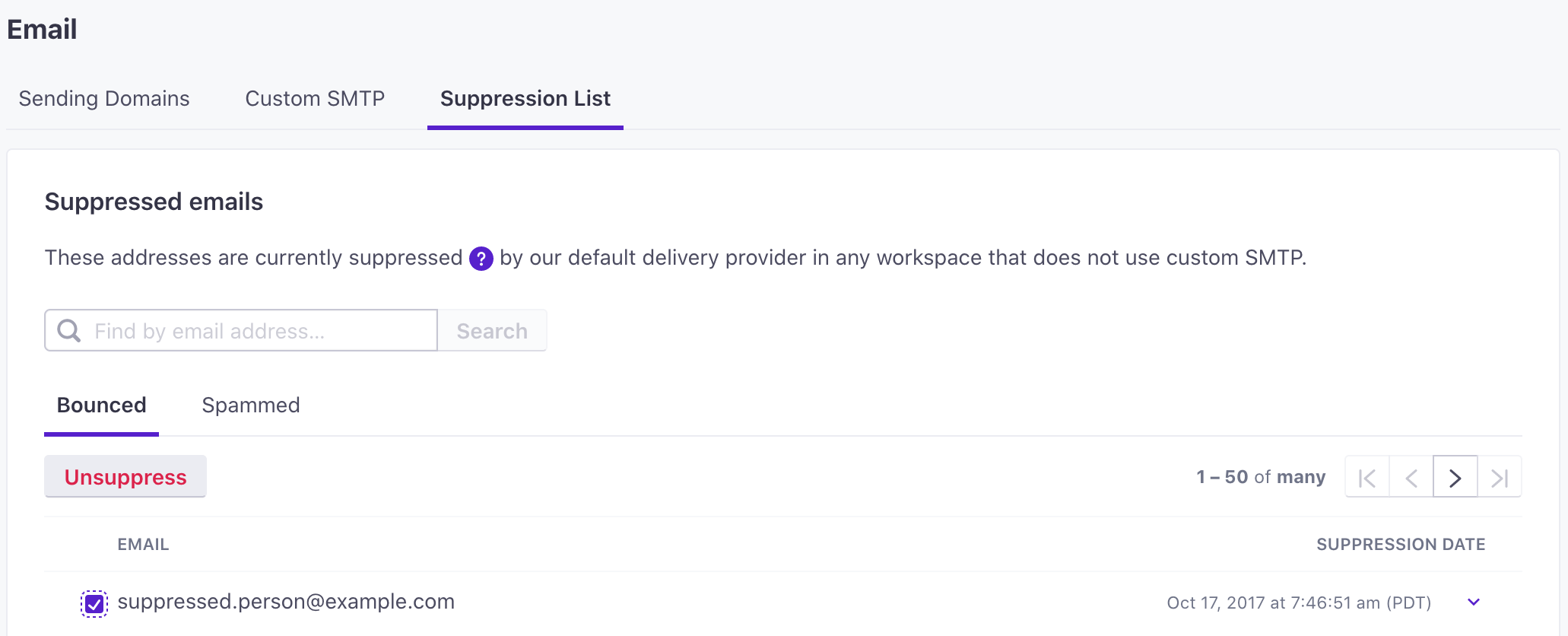Uncheck the suppressed.person@example.com checkbox

point(94,603)
